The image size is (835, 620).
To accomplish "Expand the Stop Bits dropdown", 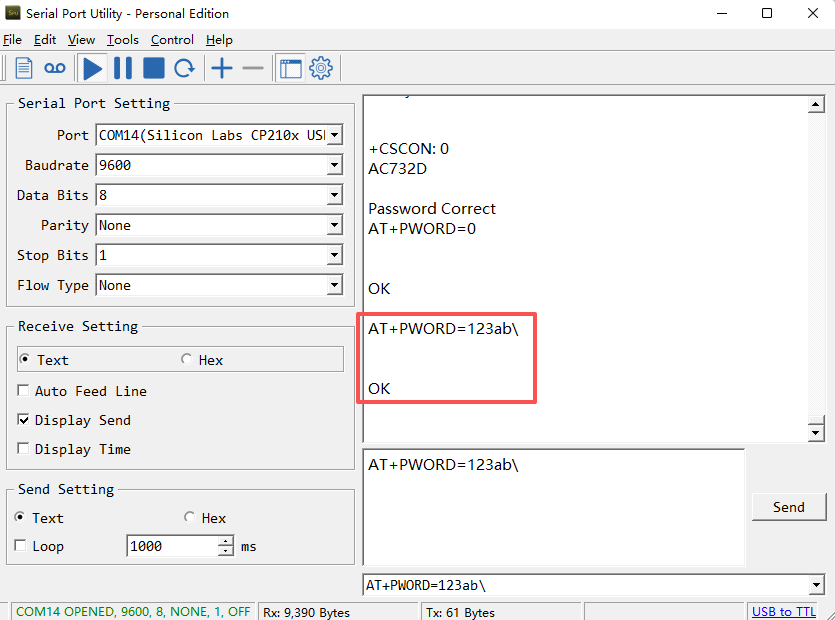I will [x=334, y=255].
